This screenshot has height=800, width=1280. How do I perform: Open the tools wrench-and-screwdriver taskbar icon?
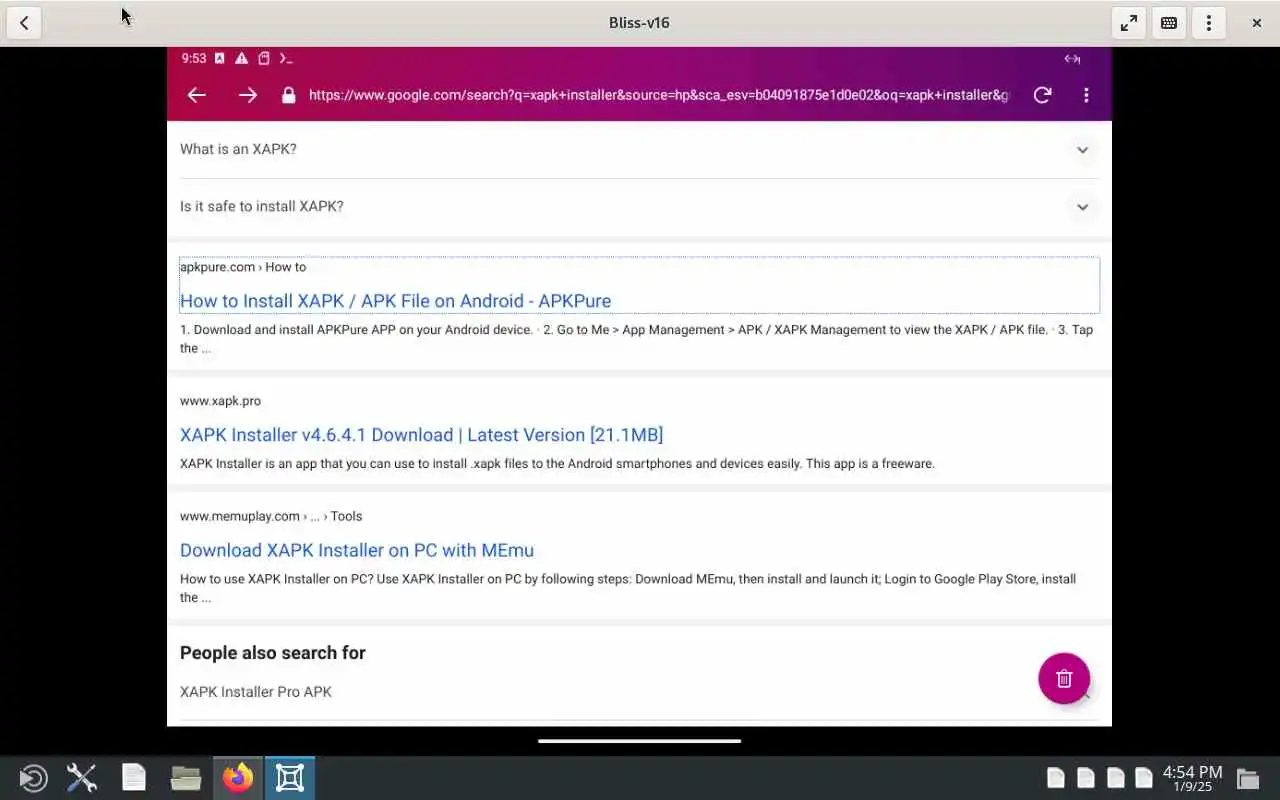point(82,778)
